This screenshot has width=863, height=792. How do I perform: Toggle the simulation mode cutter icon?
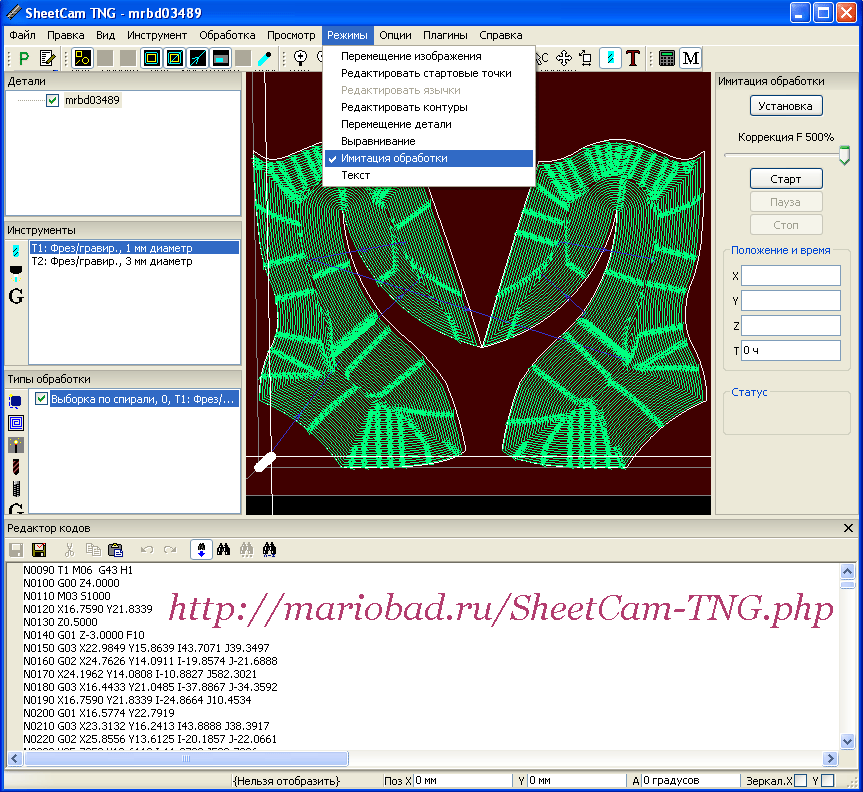[610, 58]
